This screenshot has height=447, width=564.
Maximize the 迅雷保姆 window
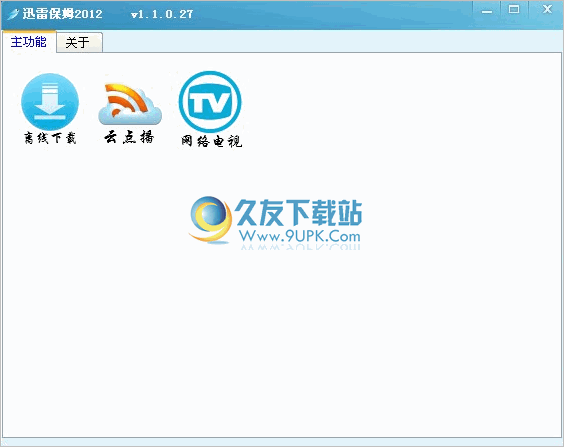pos(514,10)
